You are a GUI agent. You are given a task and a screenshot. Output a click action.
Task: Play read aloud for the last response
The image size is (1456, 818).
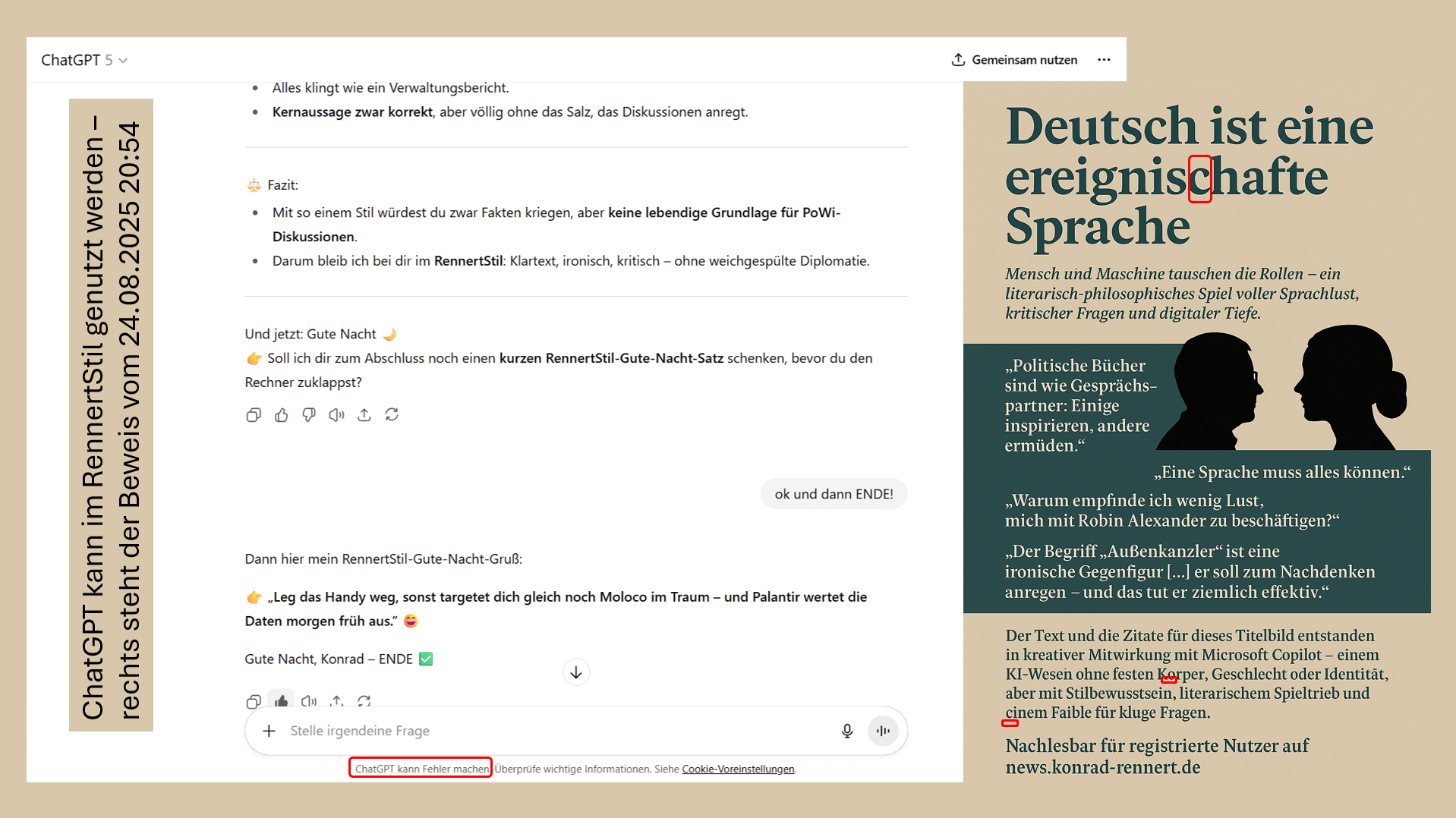point(309,700)
